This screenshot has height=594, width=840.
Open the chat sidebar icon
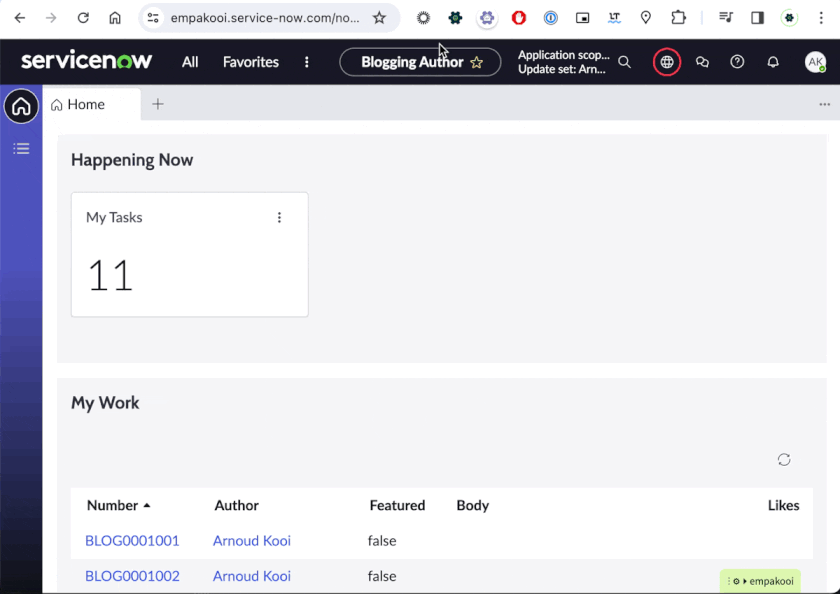pos(702,62)
